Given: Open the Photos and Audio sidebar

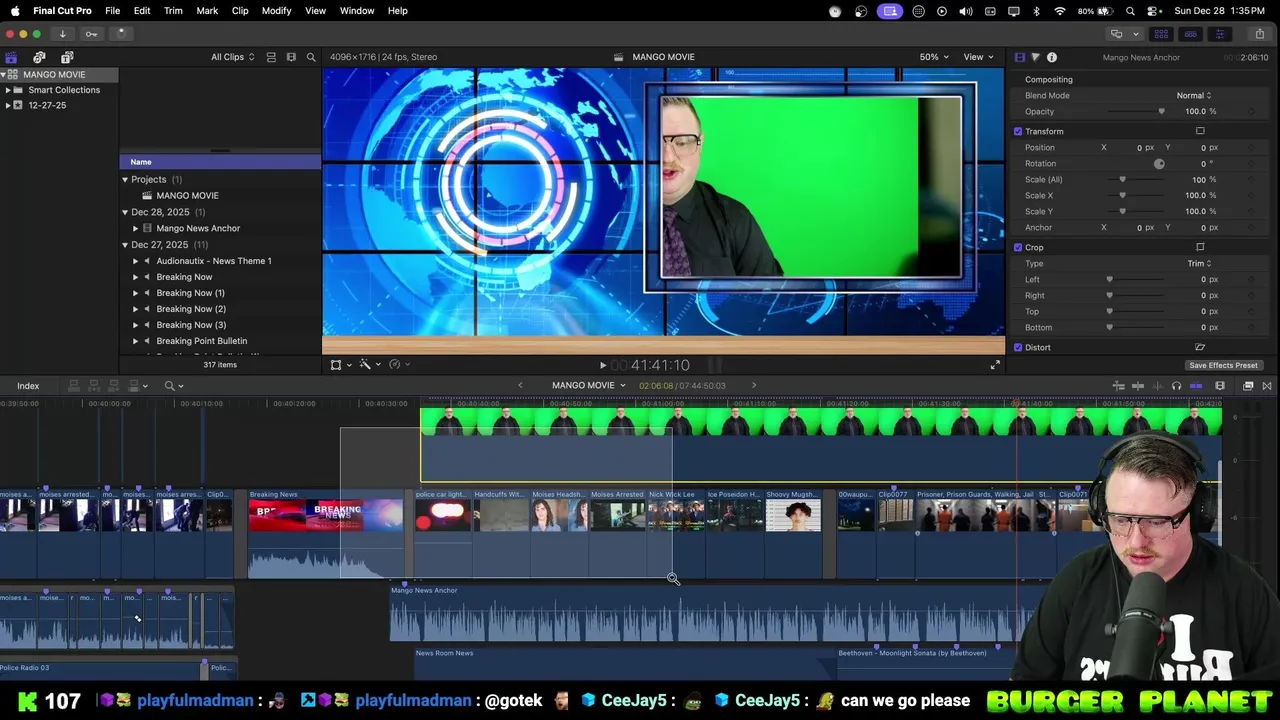Looking at the screenshot, I should pos(39,57).
